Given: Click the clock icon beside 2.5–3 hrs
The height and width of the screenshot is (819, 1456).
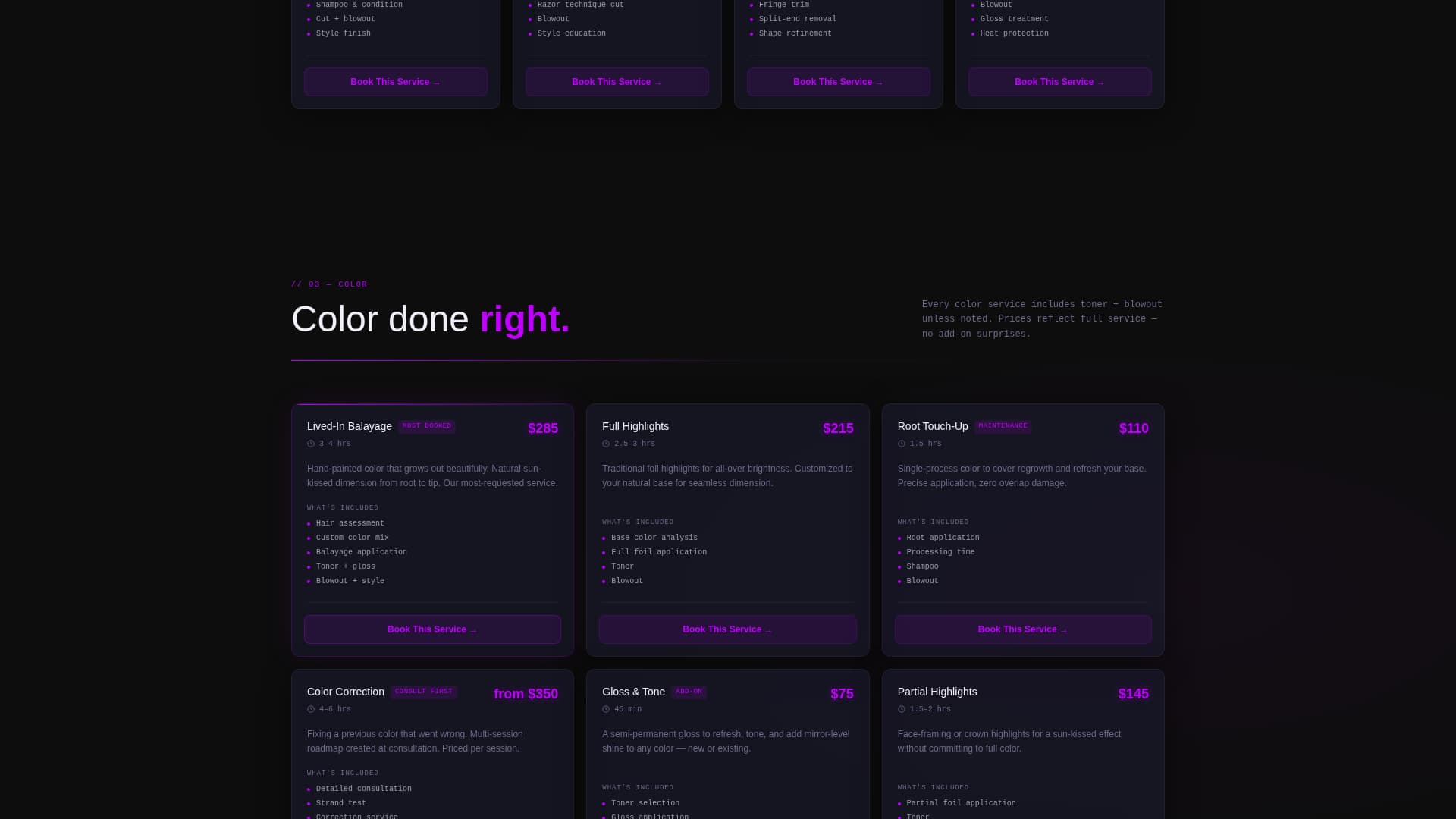Looking at the screenshot, I should (x=606, y=444).
